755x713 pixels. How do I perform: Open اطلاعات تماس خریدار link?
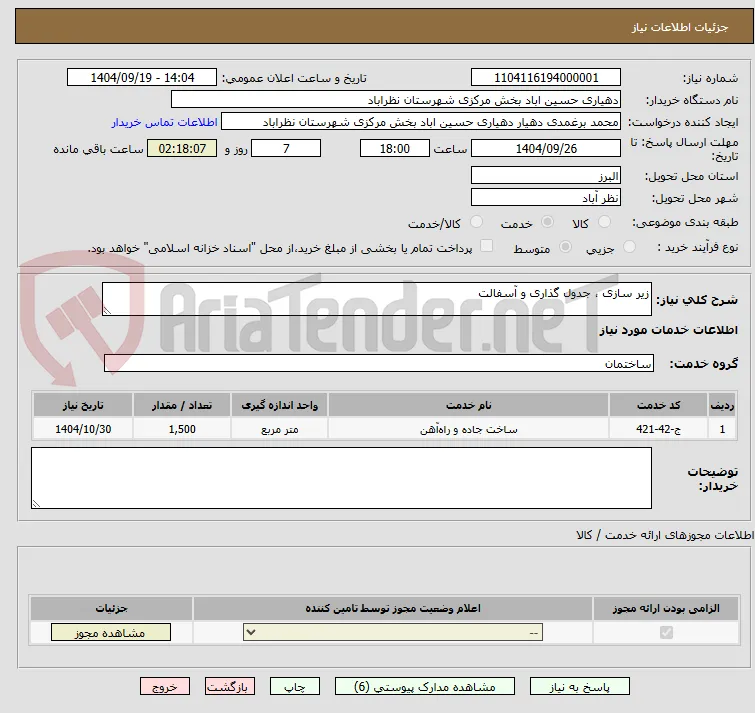point(165,122)
